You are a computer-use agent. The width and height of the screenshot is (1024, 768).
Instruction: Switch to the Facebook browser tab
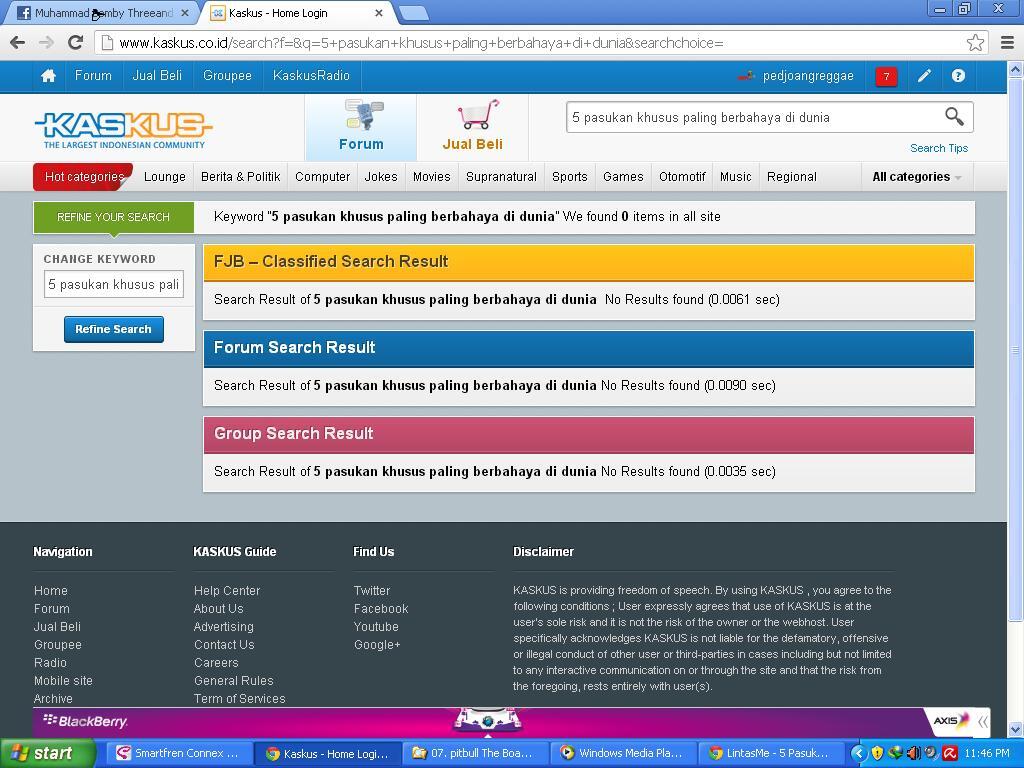point(103,13)
